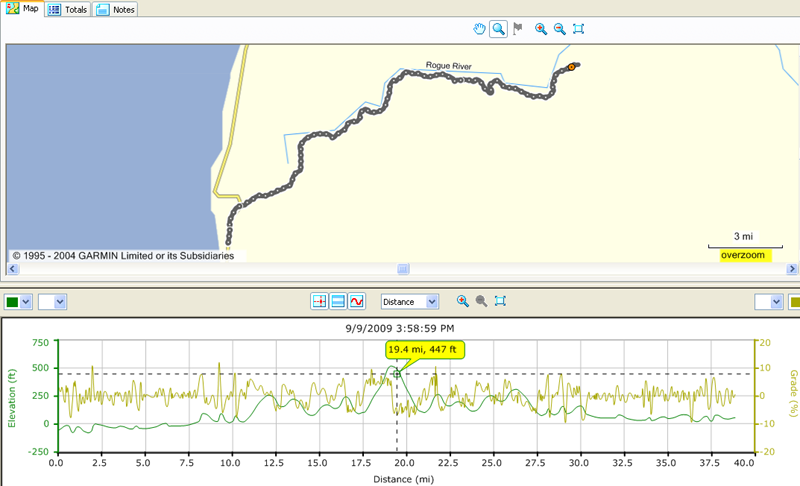This screenshot has height=486, width=800.
Task: Expand the green color swatch dropdown arrow
Action: coord(26,302)
